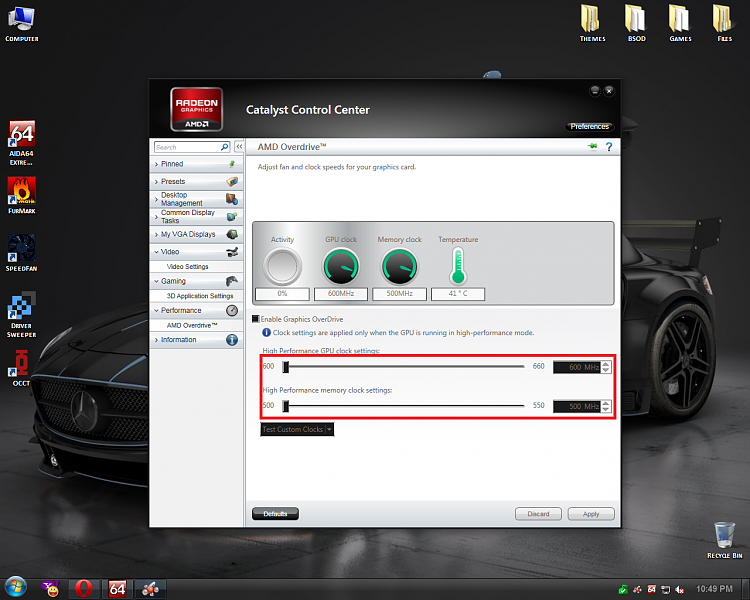Click the taskbar clock showing 10:49 PM
This screenshot has height=600, width=750.
pos(714,589)
